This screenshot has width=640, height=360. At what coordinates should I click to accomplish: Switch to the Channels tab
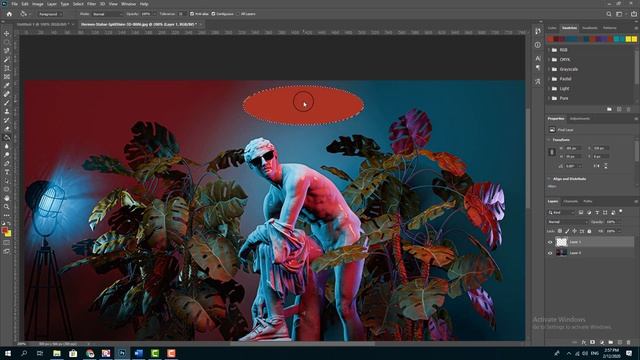coord(571,202)
